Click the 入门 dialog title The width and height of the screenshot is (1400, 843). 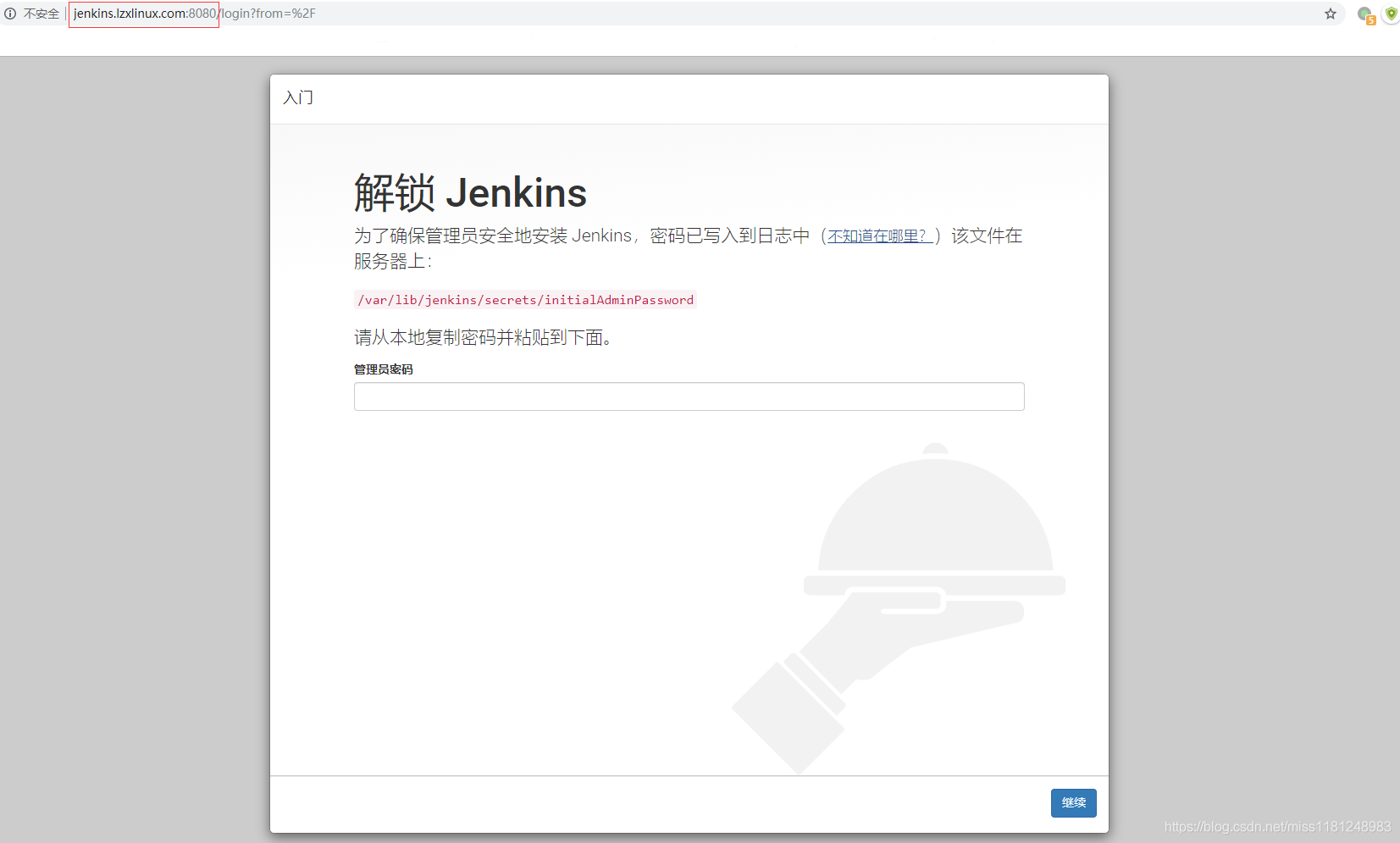tap(298, 97)
